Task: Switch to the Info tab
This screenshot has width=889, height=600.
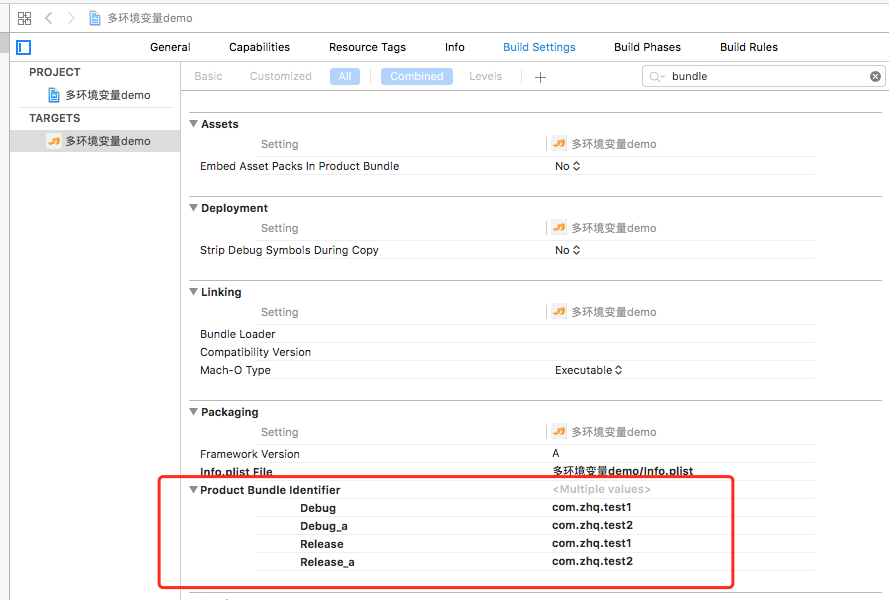Action: point(455,47)
